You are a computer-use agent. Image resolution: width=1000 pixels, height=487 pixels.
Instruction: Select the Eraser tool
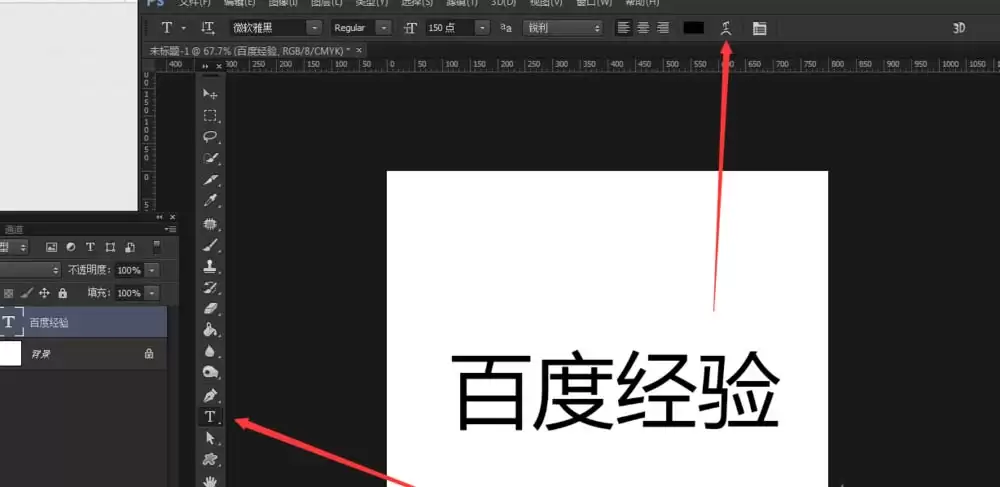click(210, 309)
